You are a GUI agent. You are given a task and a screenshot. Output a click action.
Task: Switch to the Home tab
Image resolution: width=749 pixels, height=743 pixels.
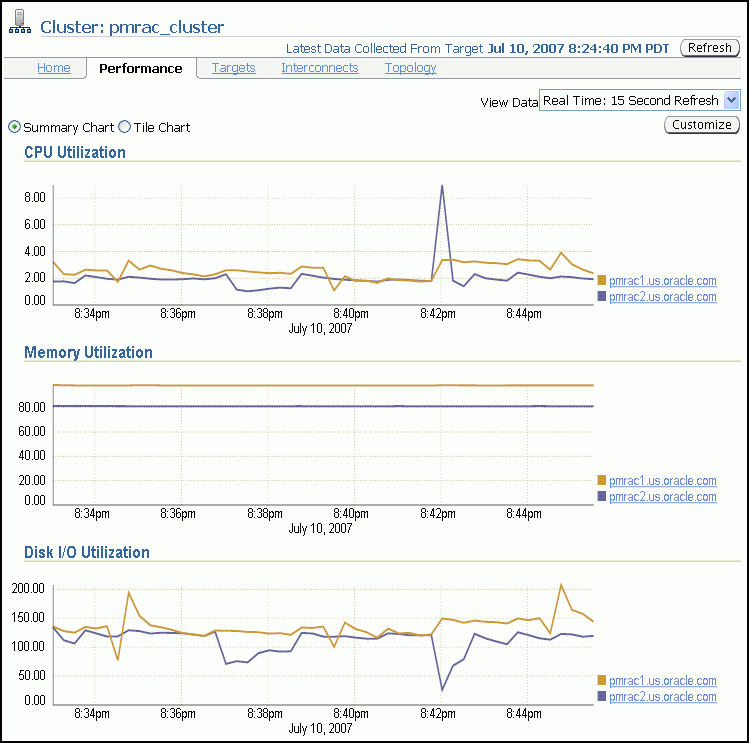point(54,68)
